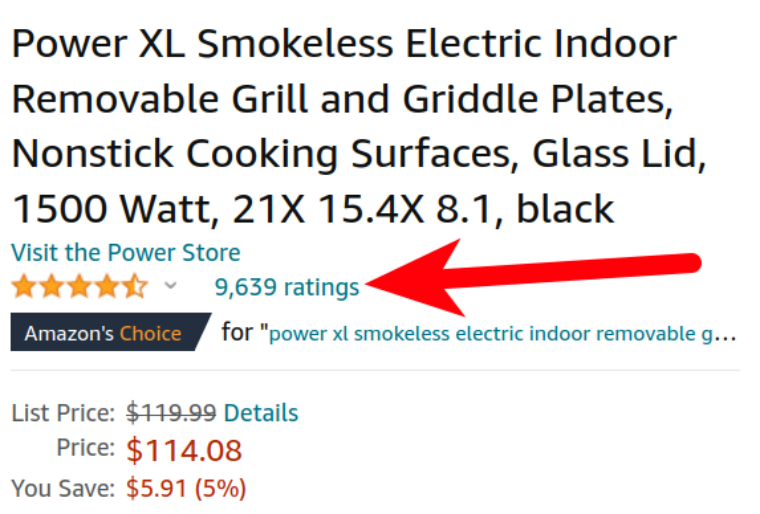The width and height of the screenshot is (760, 514).
Task: Click the List Price label
Action: [63, 413]
